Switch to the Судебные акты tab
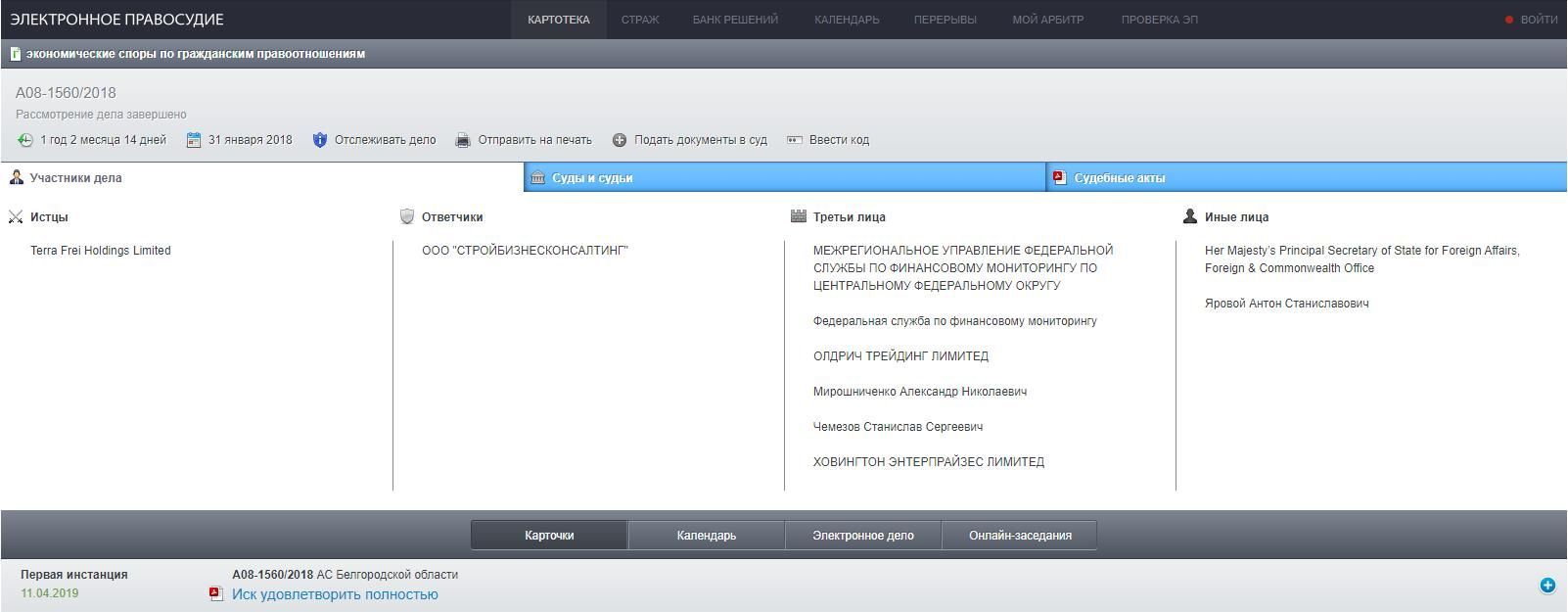The width and height of the screenshot is (1568, 612). 1307,177
